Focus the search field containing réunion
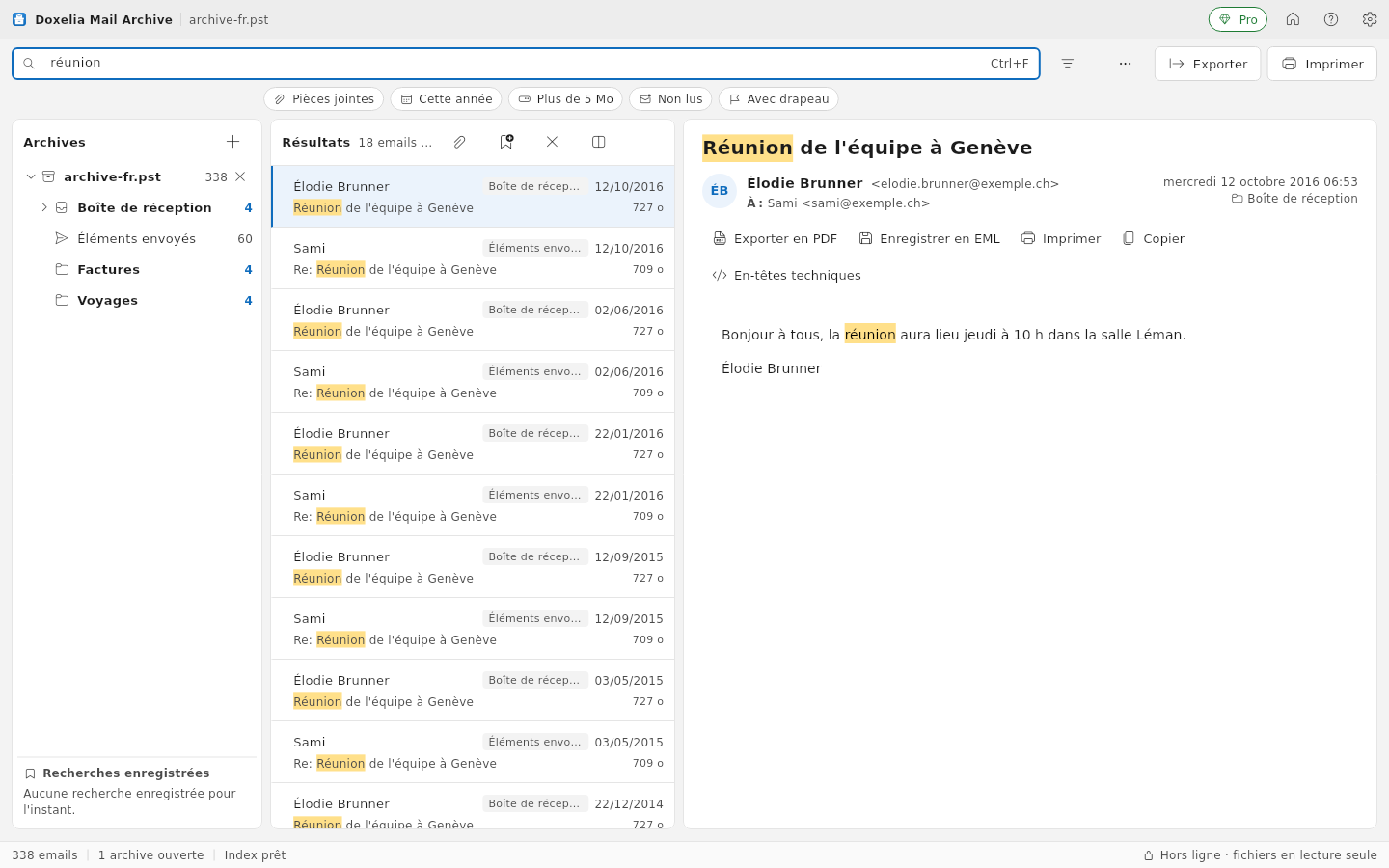This screenshot has width=1389, height=868. pyautogui.click(x=526, y=64)
